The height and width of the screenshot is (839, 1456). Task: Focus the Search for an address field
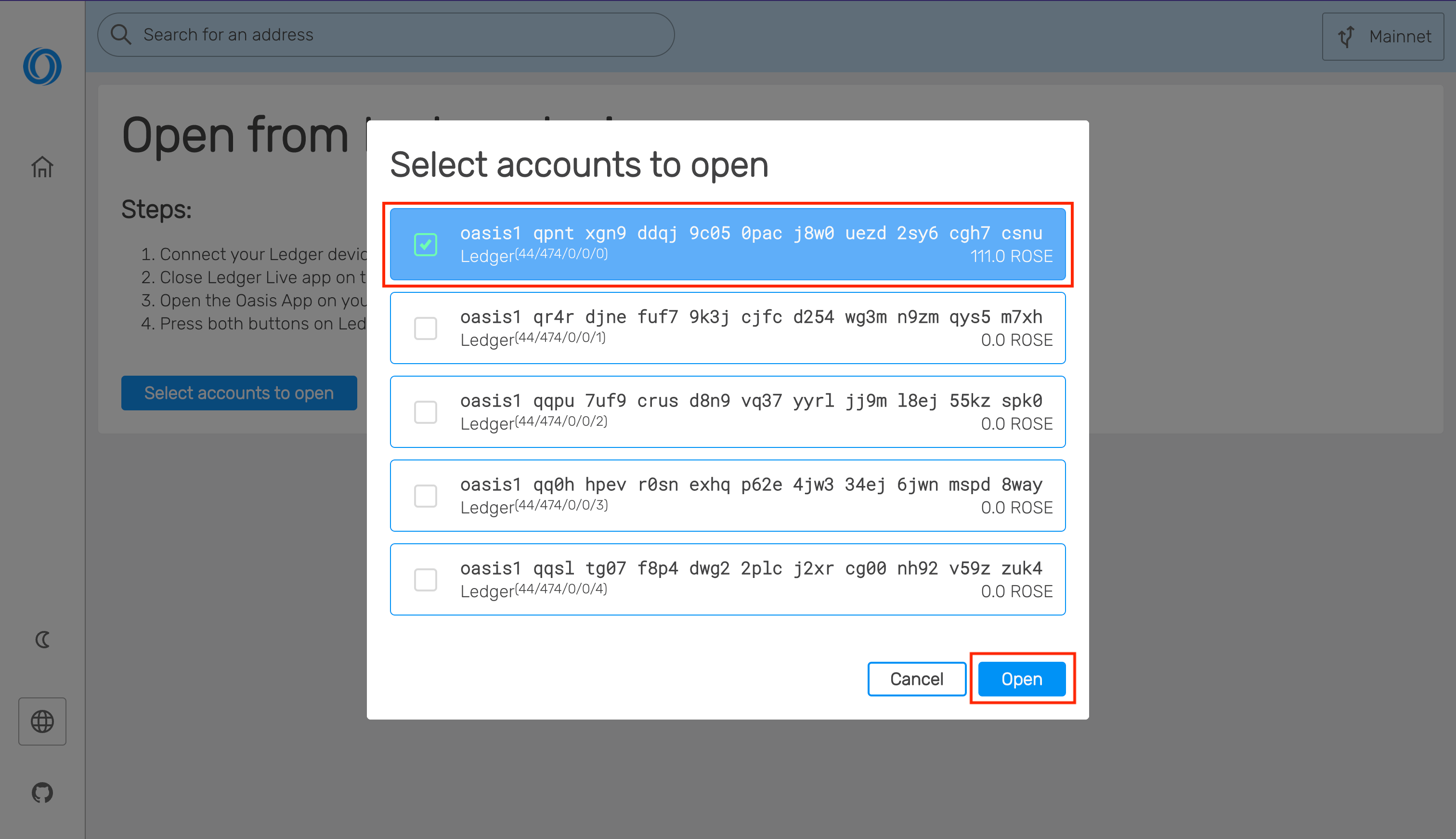click(386, 35)
